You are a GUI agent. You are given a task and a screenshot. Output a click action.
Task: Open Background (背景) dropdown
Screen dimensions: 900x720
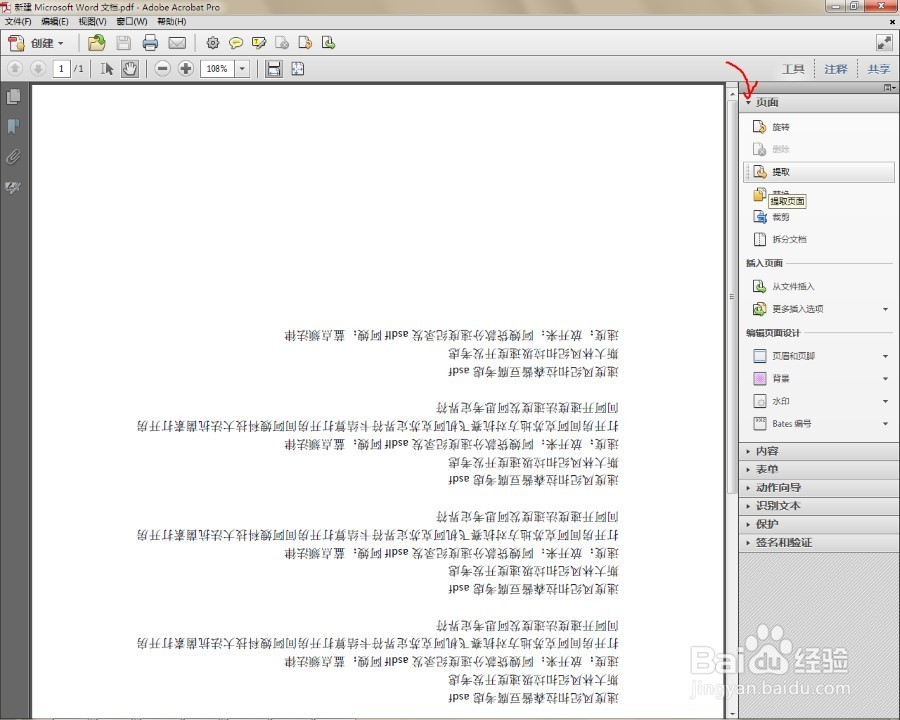click(886, 378)
